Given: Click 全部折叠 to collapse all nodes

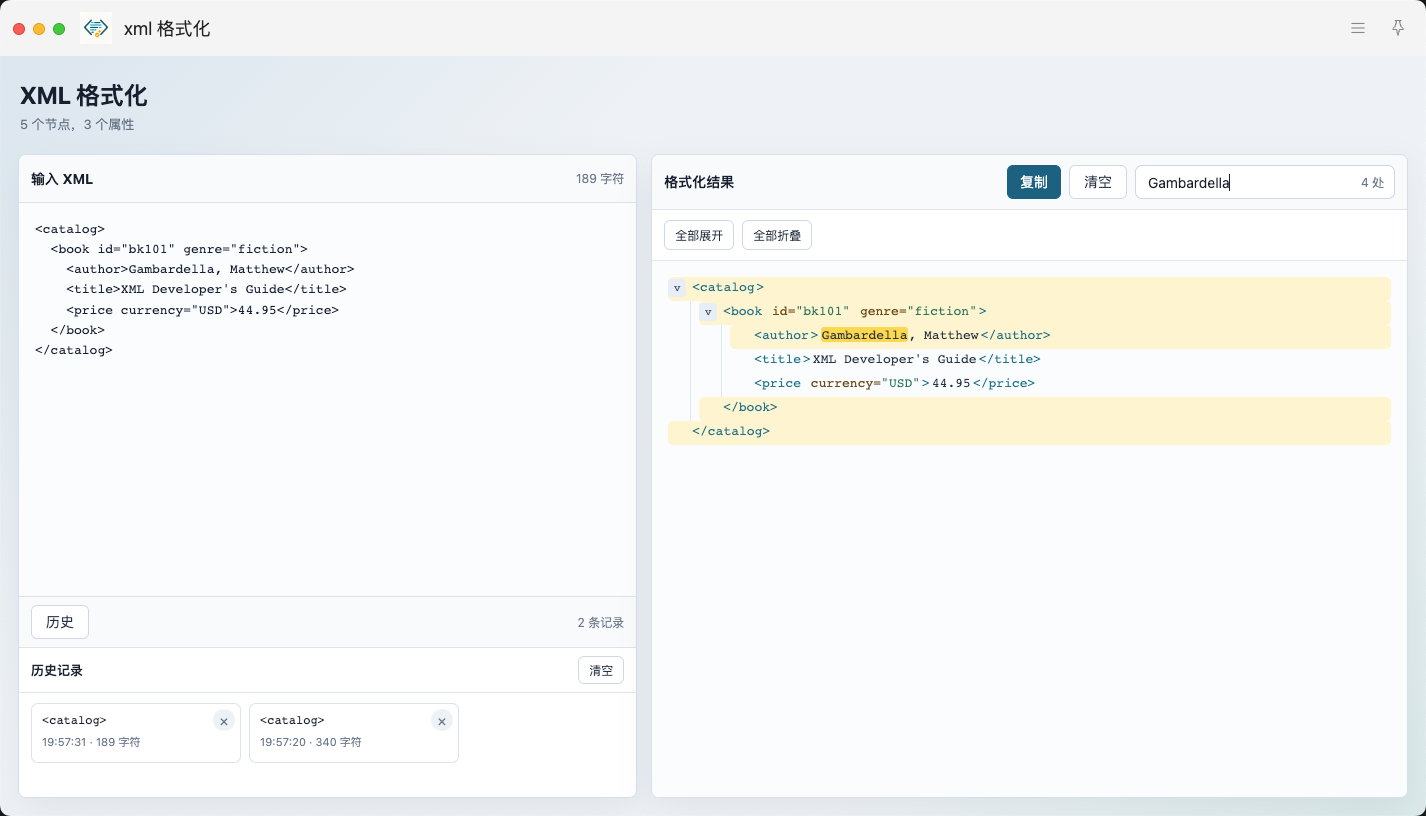Looking at the screenshot, I should pos(777,235).
